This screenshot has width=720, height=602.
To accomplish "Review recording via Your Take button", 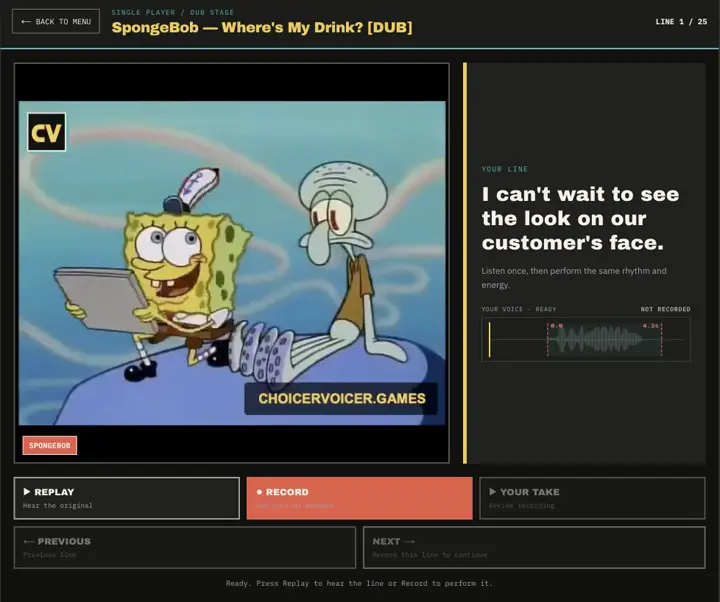I will (592, 498).
